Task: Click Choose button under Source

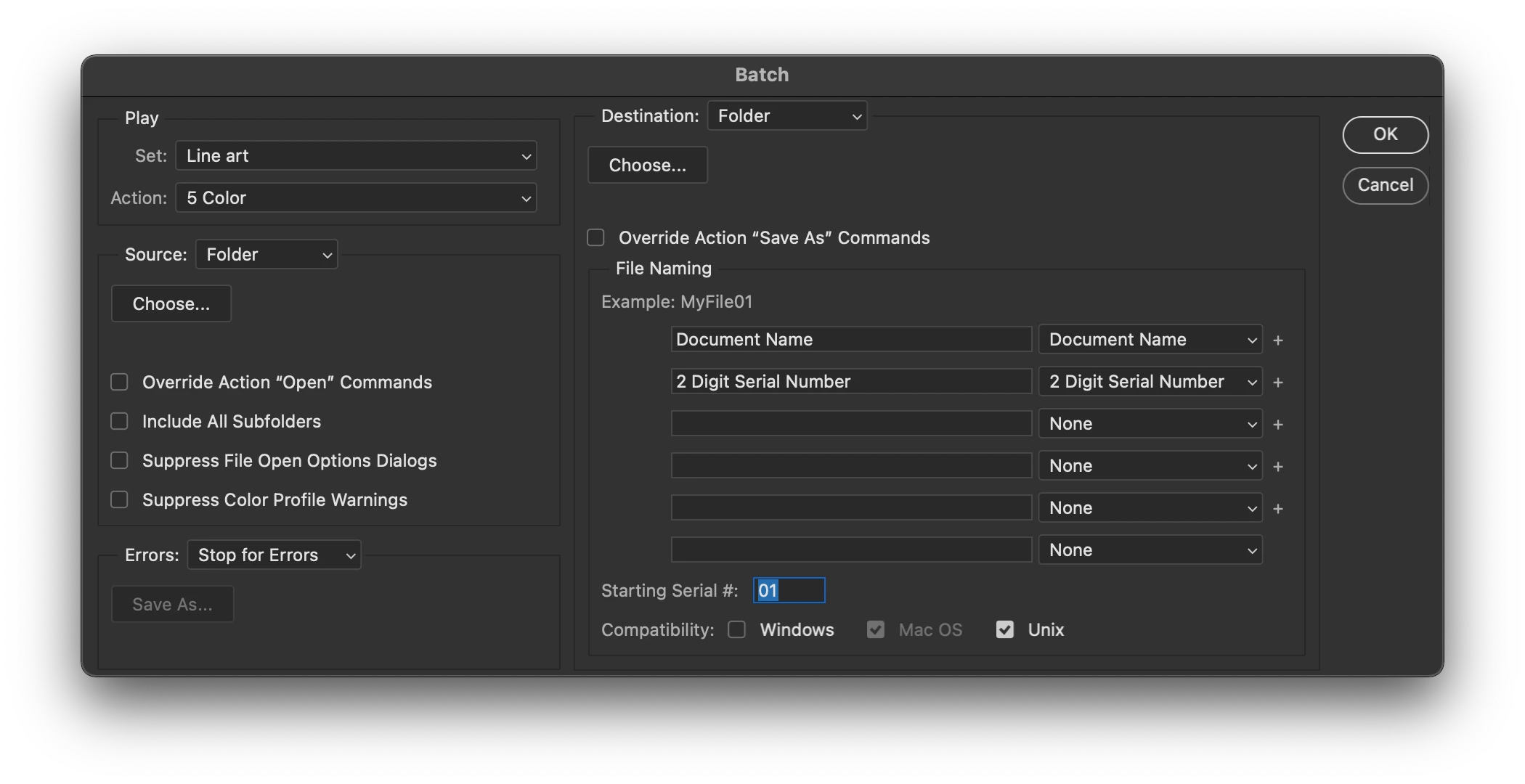Action: [171, 304]
